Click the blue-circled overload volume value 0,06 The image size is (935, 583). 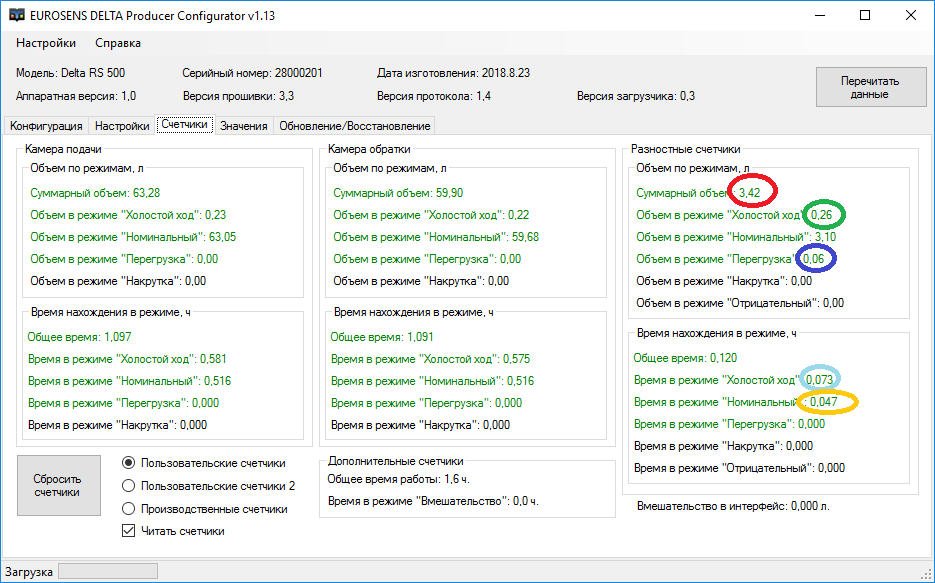814,259
